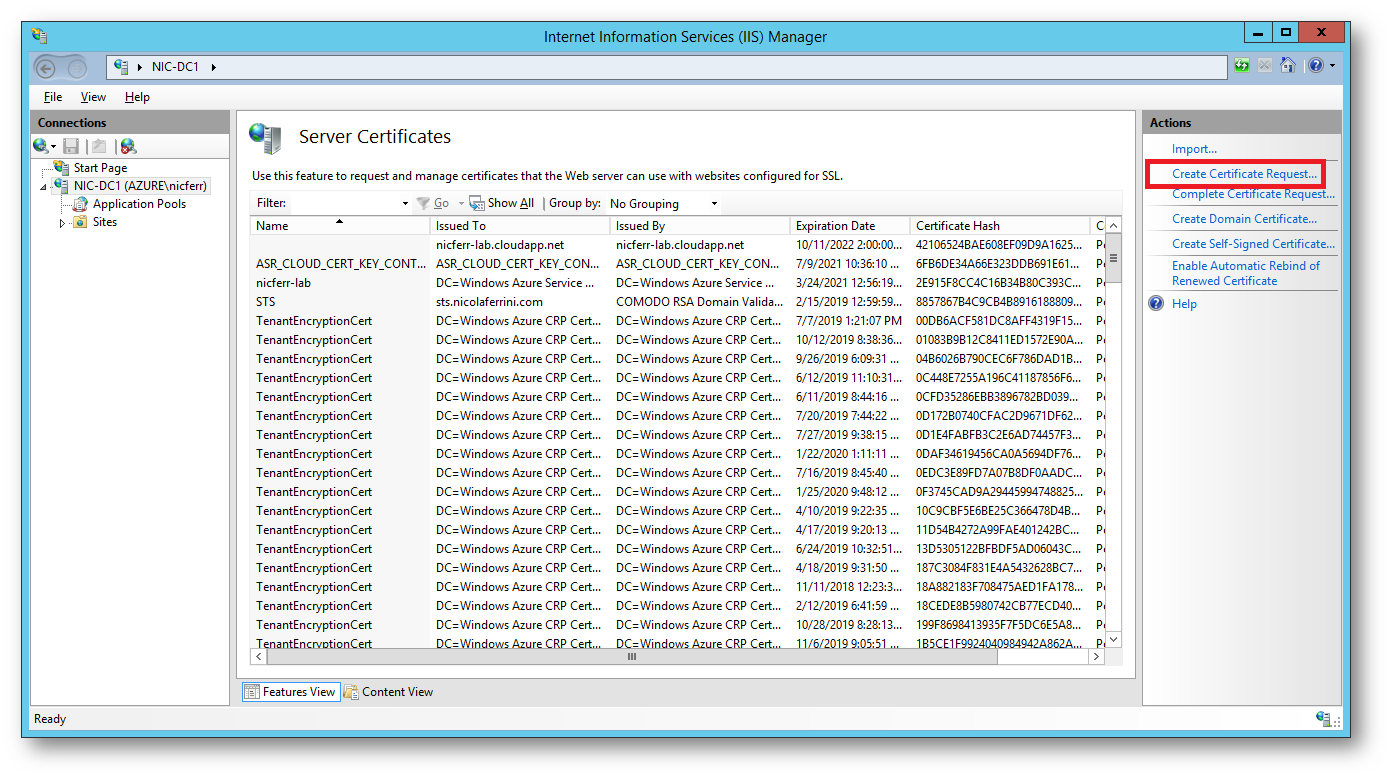Viewport: 1393px width, 780px height.
Task: Click the vertical scrollbar up arrow
Action: (1114, 226)
